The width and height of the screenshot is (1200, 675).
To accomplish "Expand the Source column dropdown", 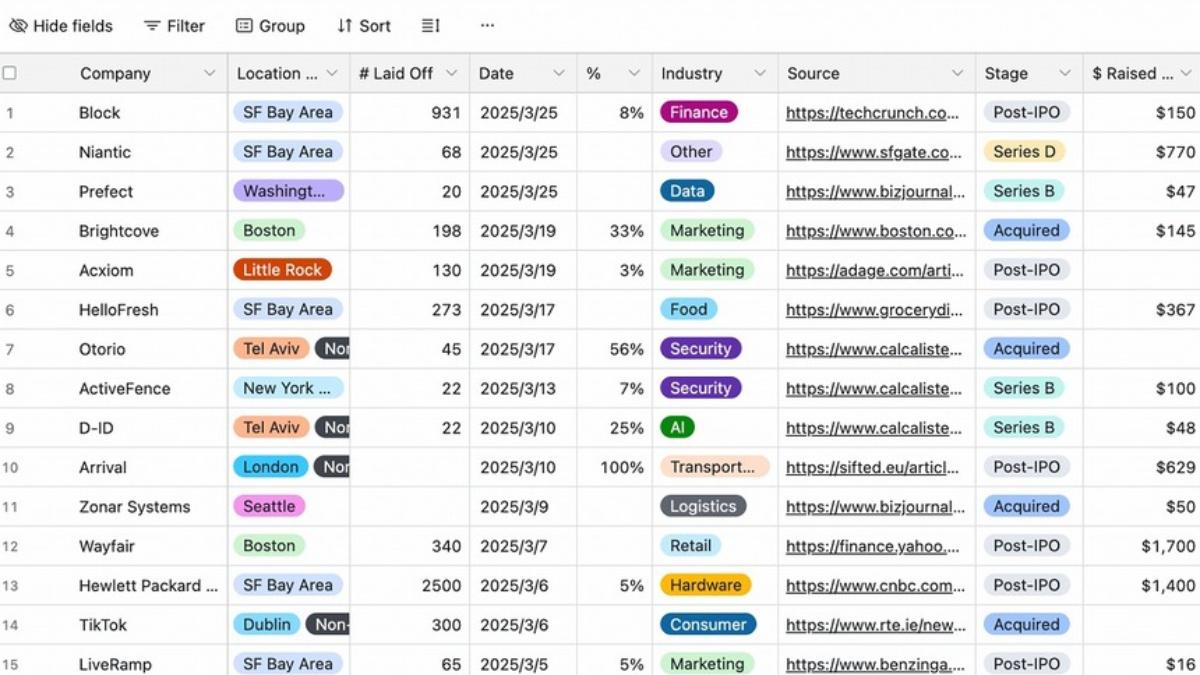I will (957, 73).
